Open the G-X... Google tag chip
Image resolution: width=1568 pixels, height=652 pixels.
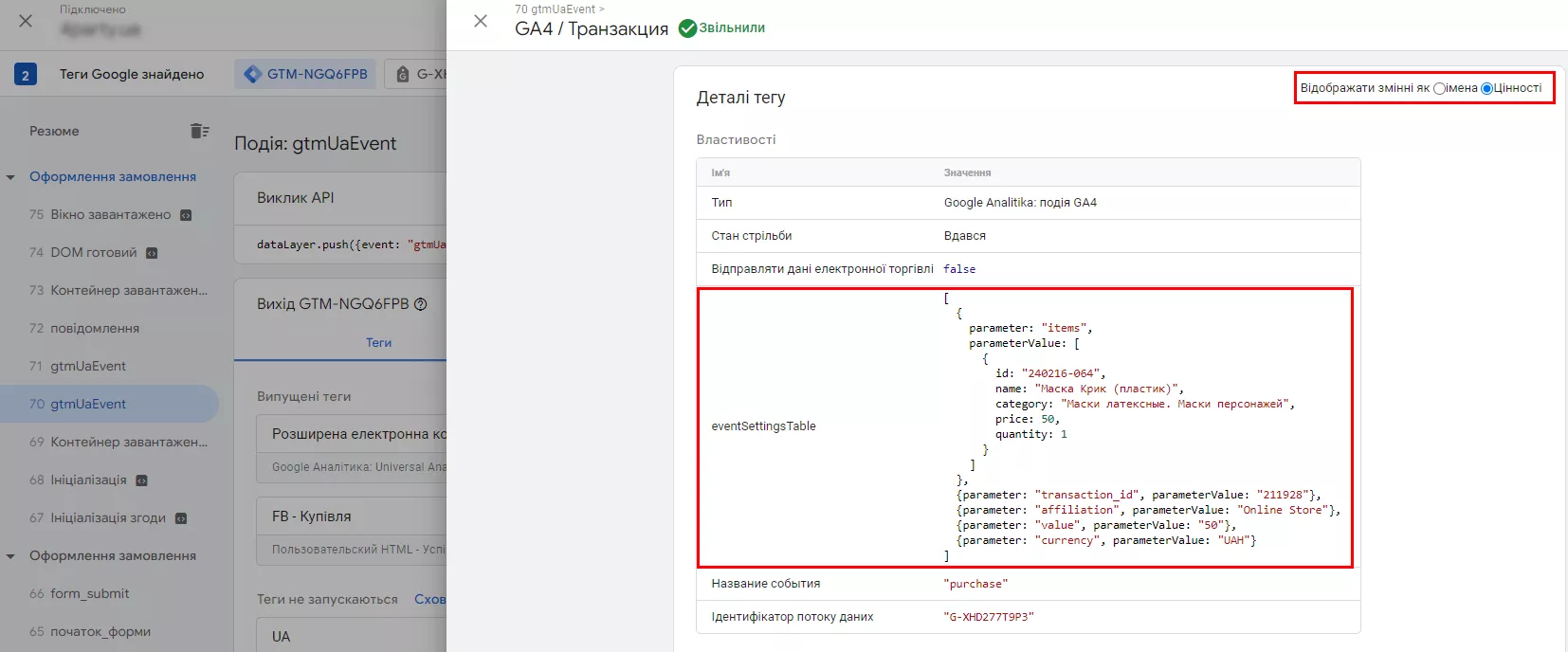click(x=417, y=74)
